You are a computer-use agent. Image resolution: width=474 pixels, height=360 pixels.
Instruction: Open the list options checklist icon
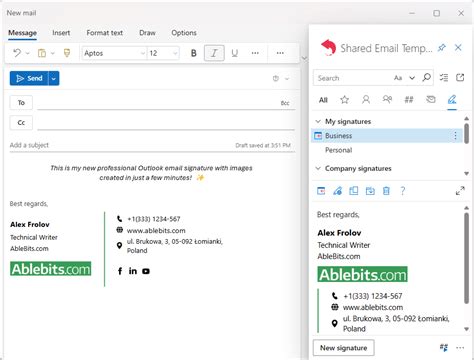(x=444, y=78)
